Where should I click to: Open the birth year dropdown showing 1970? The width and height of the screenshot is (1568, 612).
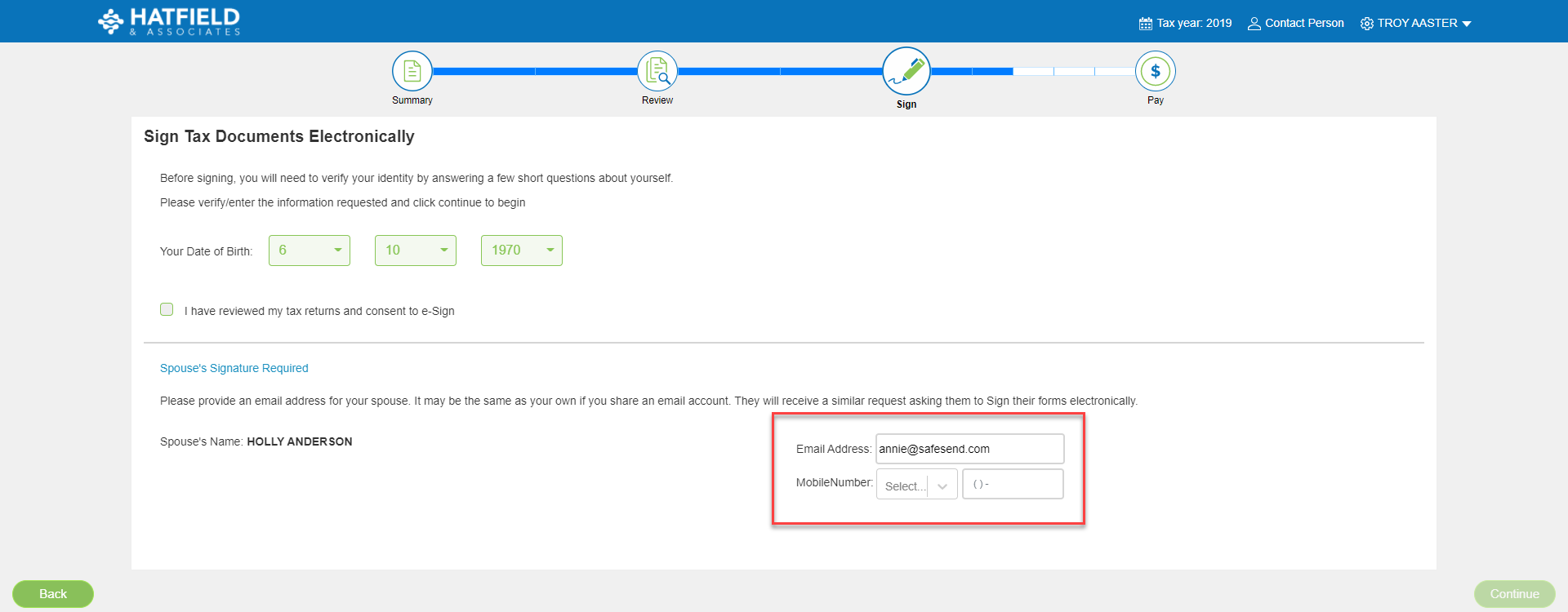pyautogui.click(x=522, y=251)
